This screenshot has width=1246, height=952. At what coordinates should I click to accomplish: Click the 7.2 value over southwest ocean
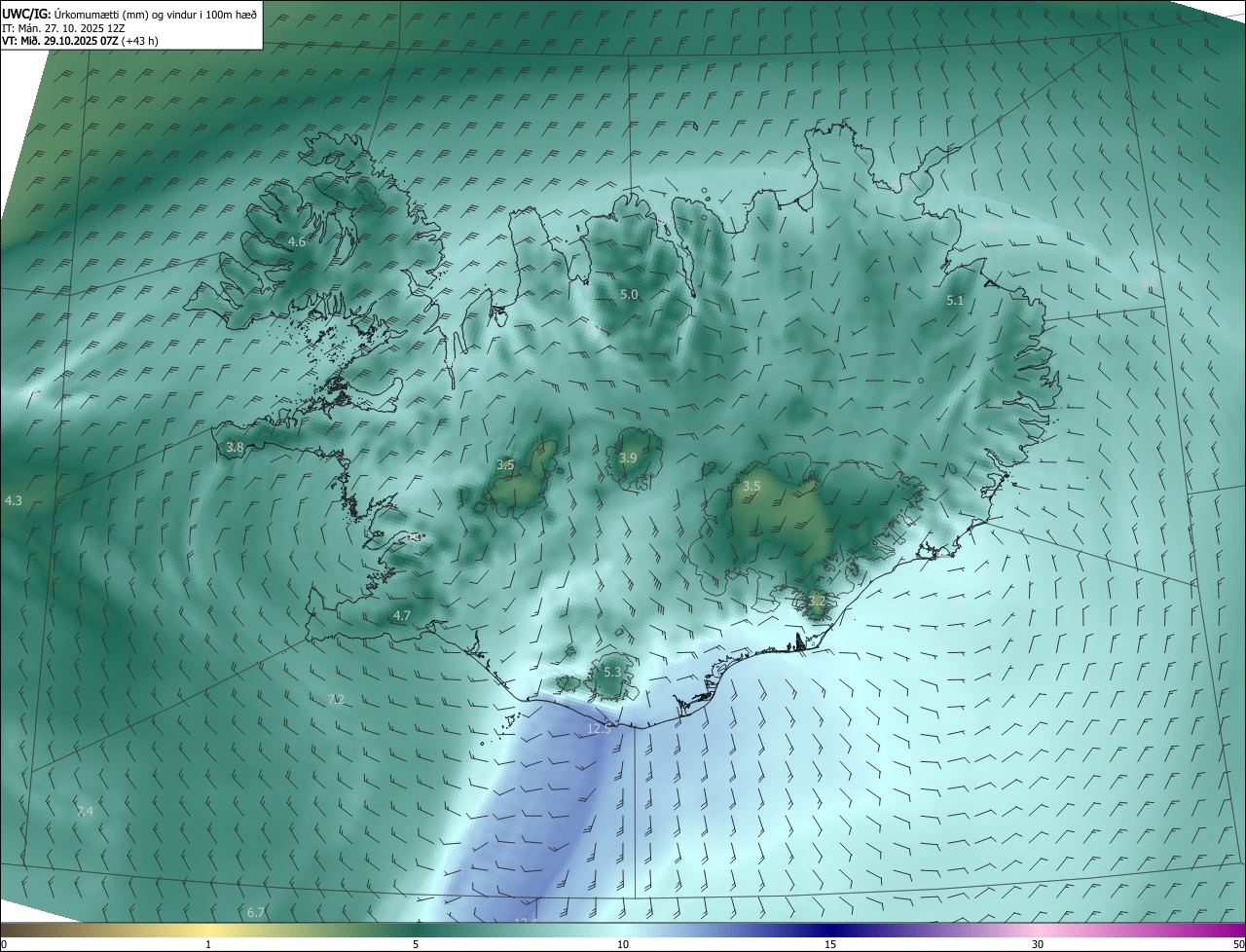[336, 699]
